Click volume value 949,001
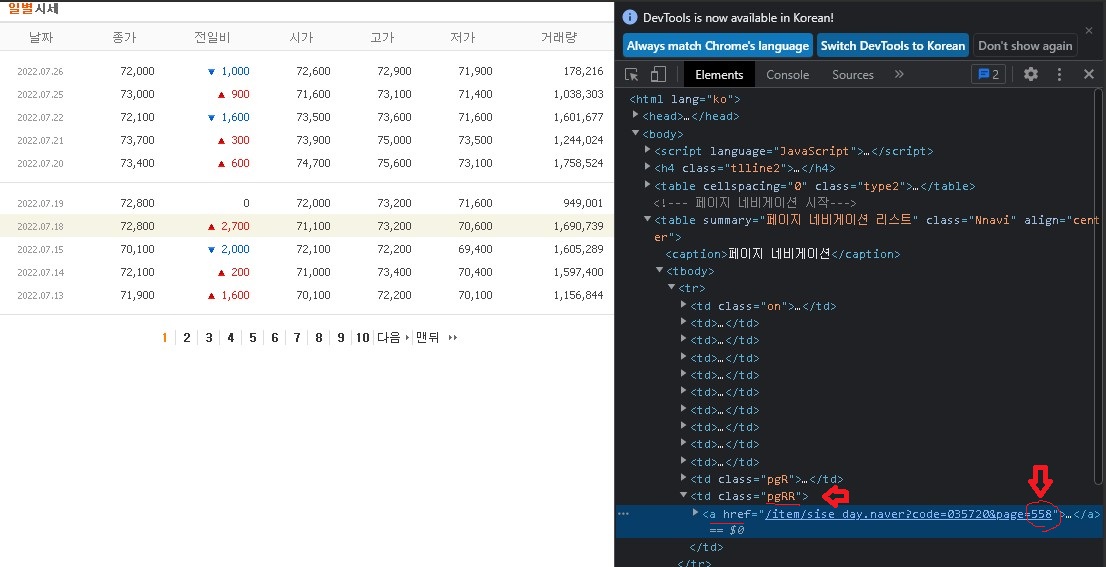This screenshot has height=567, width=1106. coord(583,203)
